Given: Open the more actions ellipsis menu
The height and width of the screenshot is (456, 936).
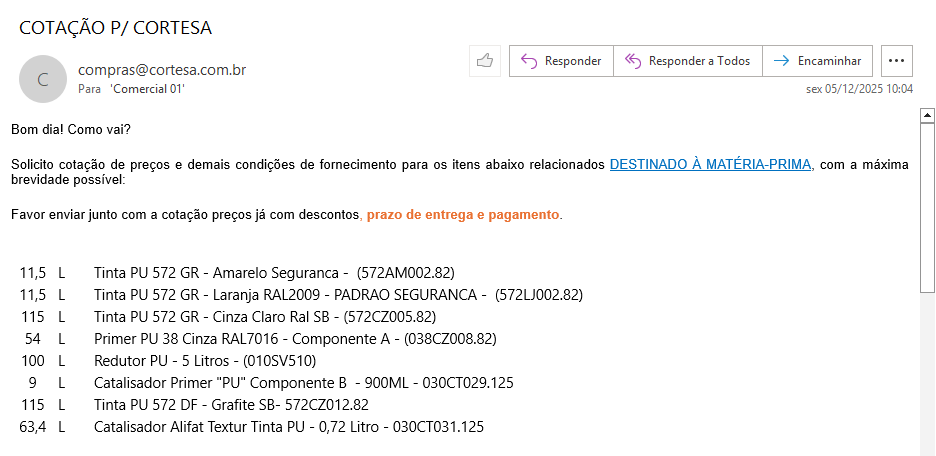Looking at the screenshot, I should pyautogui.click(x=896, y=61).
